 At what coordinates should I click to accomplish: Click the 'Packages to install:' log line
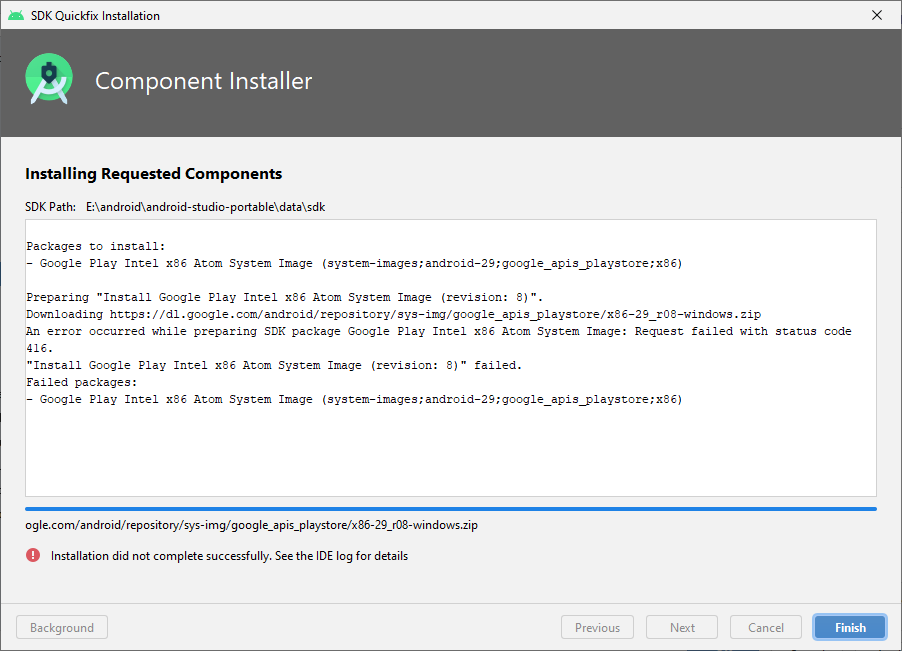point(95,246)
